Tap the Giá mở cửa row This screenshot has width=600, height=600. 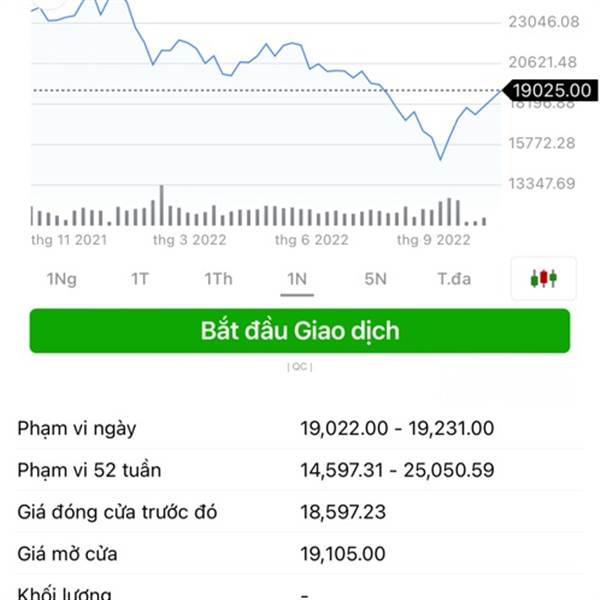pos(300,554)
